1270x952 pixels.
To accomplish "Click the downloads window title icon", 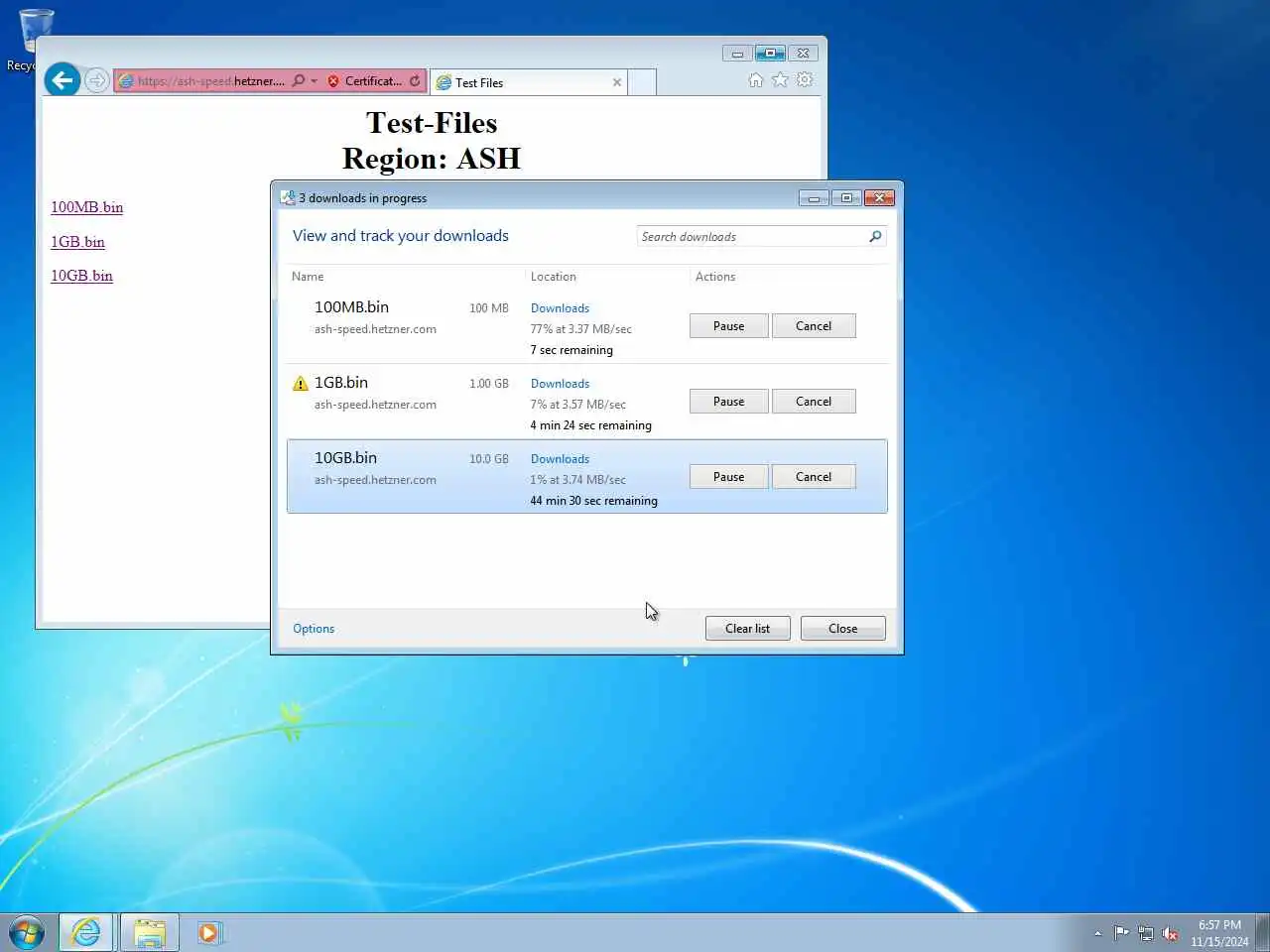I will (288, 198).
